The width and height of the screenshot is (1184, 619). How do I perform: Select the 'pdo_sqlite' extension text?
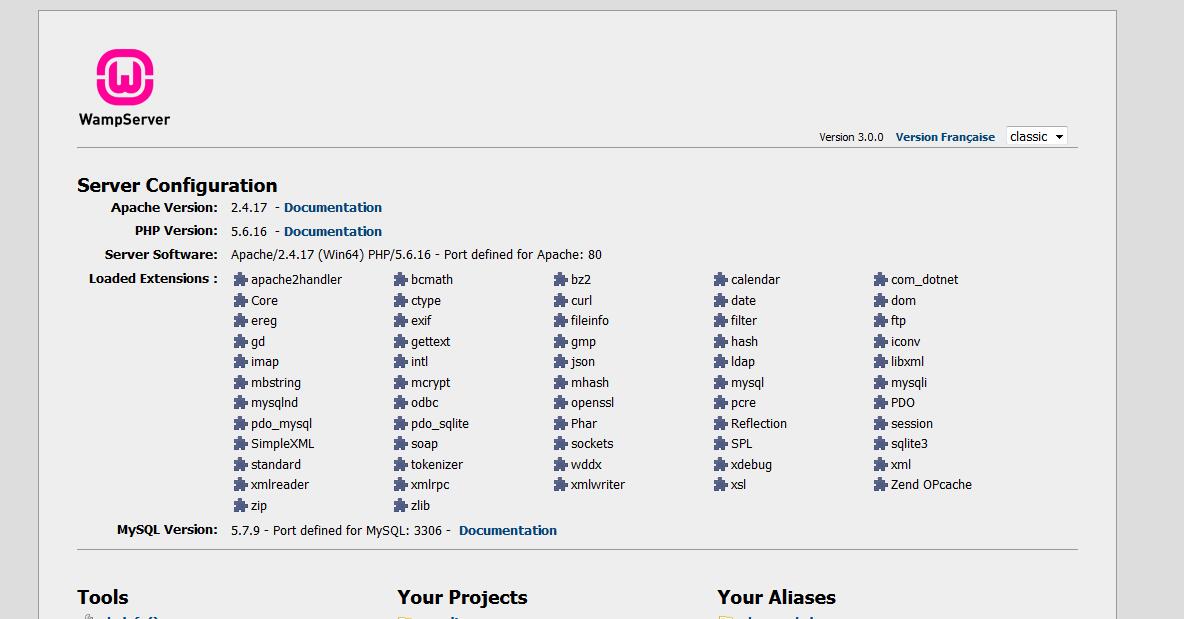point(439,424)
